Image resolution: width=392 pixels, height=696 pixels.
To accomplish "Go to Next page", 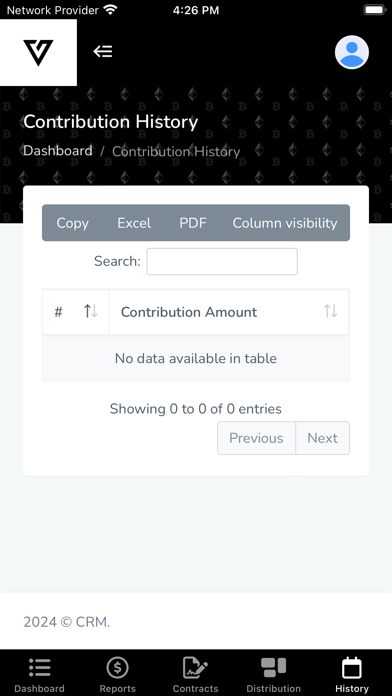I will (323, 438).
